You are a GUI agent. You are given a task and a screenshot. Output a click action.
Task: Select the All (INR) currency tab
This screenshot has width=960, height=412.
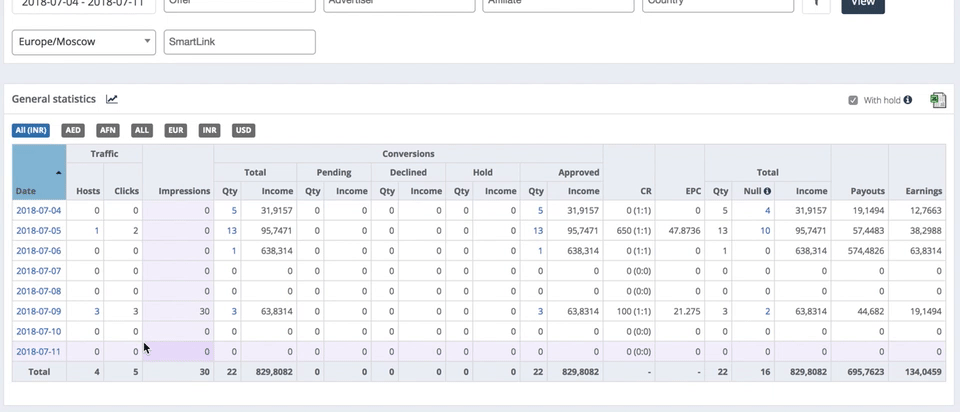31,130
